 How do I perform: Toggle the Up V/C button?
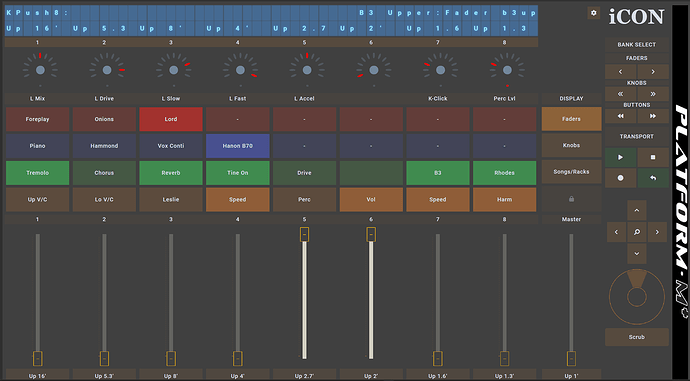click(x=37, y=200)
